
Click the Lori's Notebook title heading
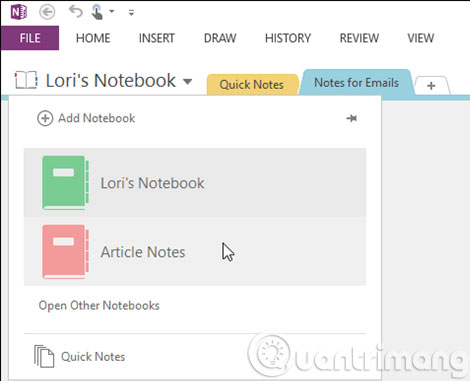[x=110, y=81]
